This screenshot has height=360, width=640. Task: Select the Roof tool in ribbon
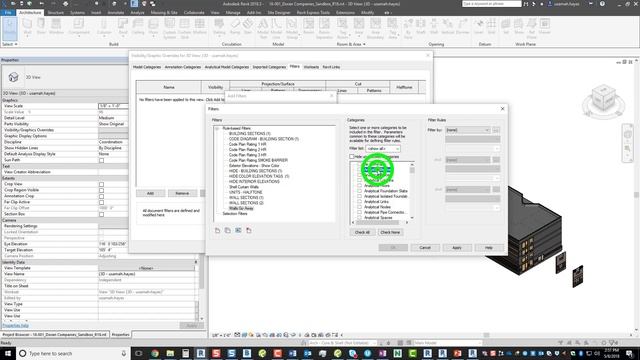click(x=123, y=27)
